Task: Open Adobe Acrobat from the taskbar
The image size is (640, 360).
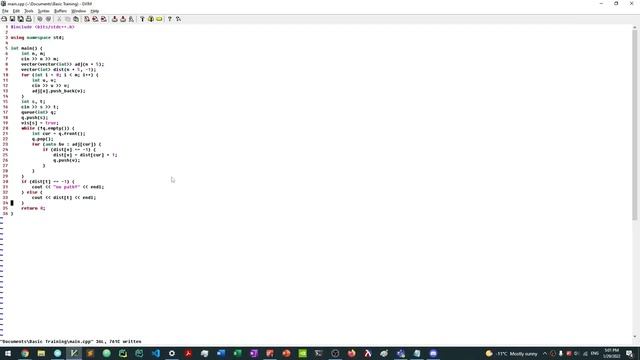Action: pyautogui.click(x=188, y=353)
